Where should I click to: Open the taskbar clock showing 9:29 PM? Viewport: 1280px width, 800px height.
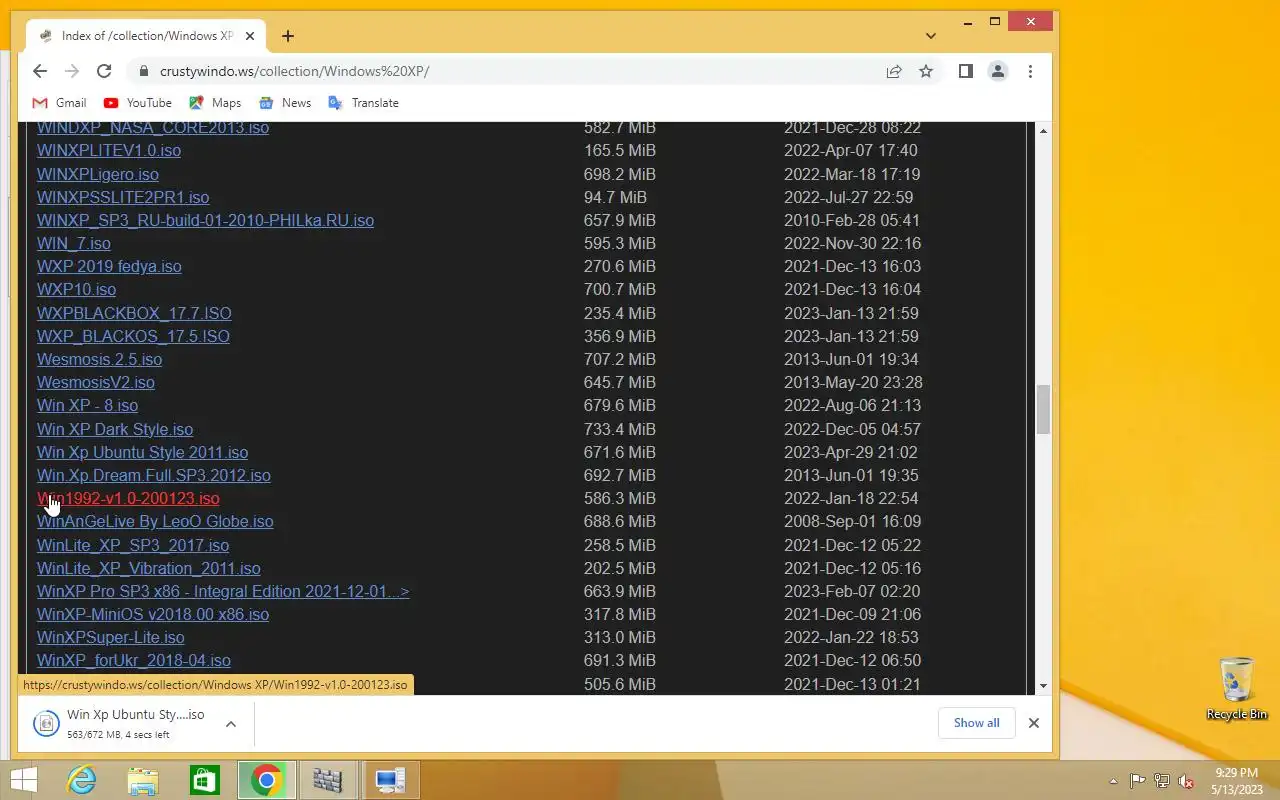pyautogui.click(x=1236, y=780)
